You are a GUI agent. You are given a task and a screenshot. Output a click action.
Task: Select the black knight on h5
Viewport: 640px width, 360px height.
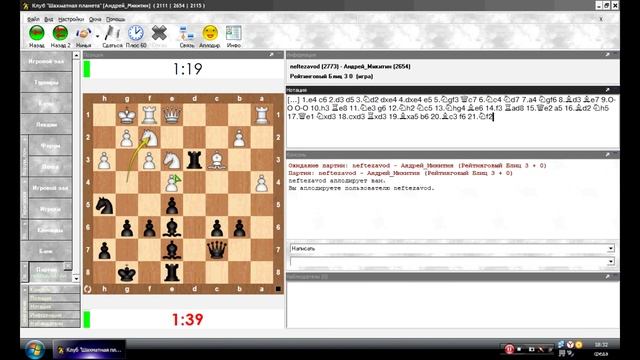104,205
